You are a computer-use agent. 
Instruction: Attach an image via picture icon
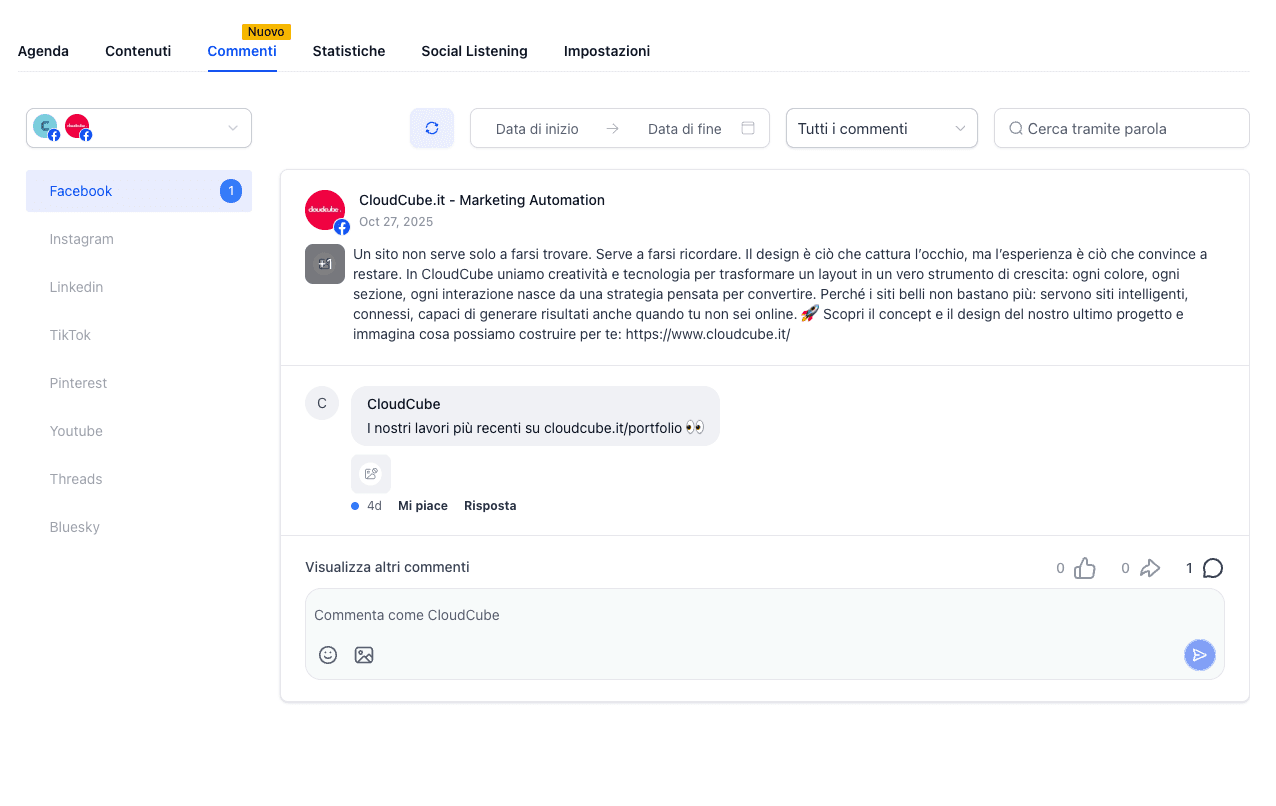coord(364,655)
